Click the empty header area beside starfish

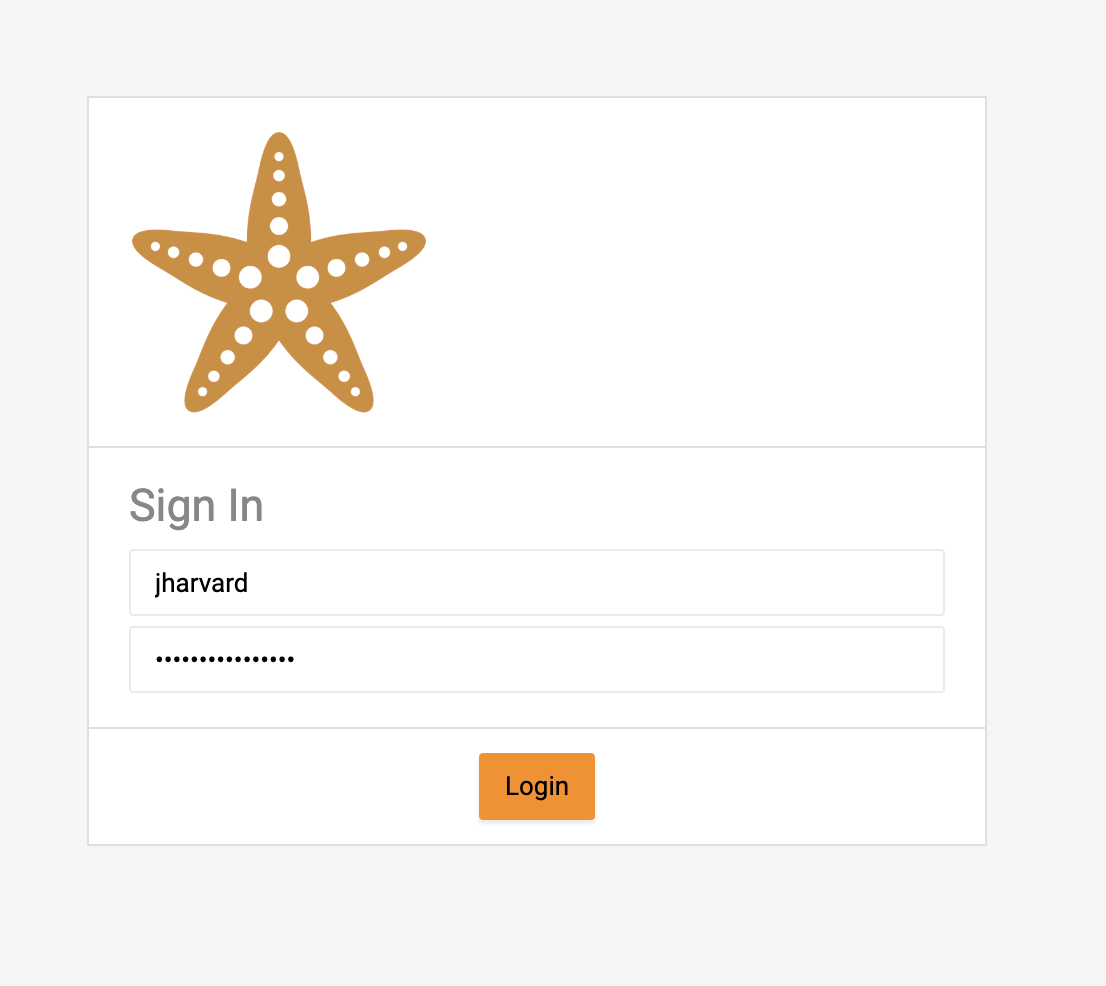700,272
